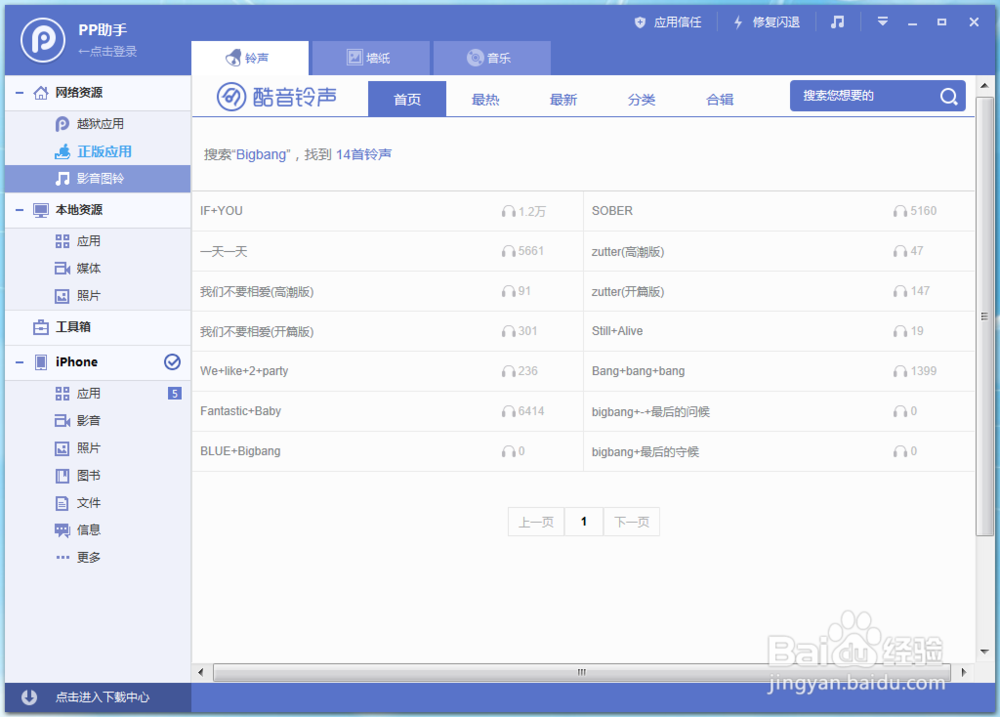Click the horizontal scrollbar right arrow
Viewport: 1000px width, 717px height.
963,672
